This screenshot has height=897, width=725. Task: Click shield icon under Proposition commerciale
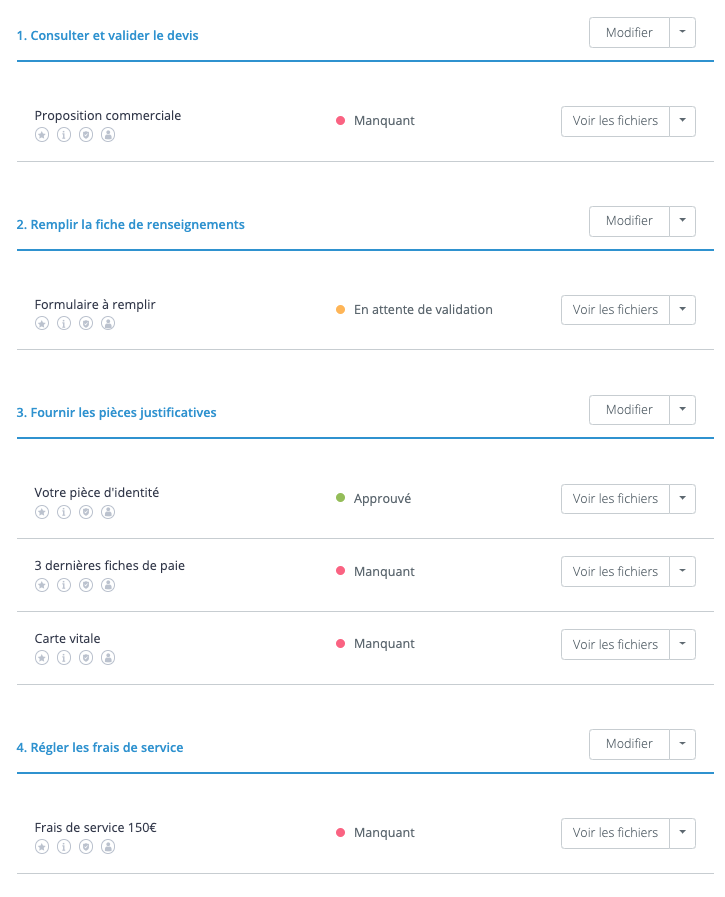[86, 135]
